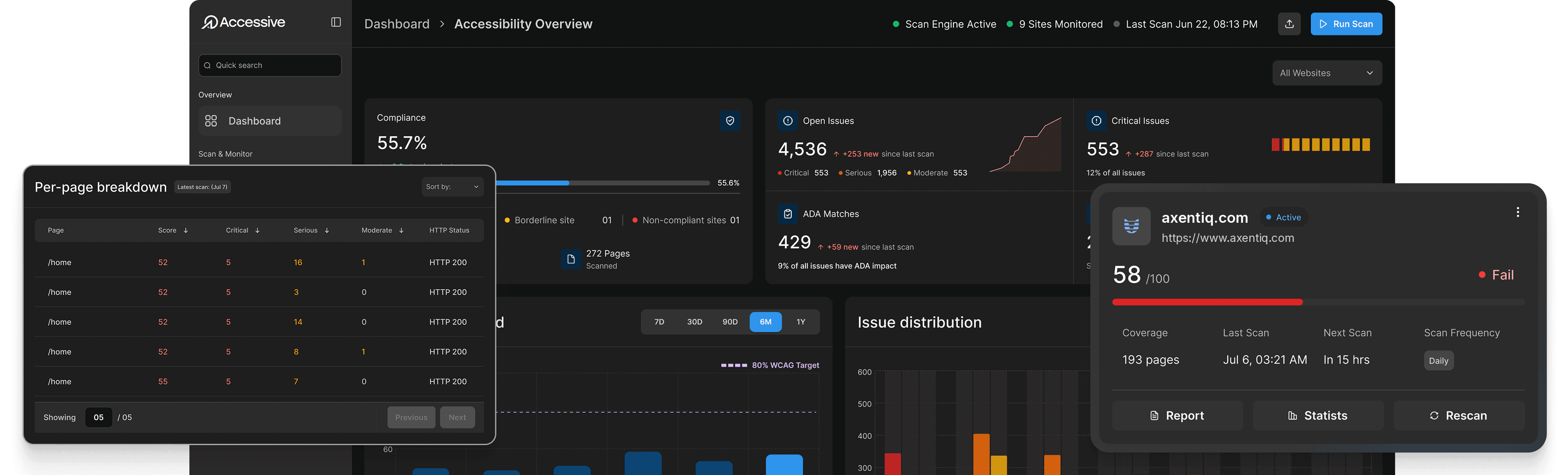Sort table by Critical column arrow
1568x475 pixels.
(258, 230)
